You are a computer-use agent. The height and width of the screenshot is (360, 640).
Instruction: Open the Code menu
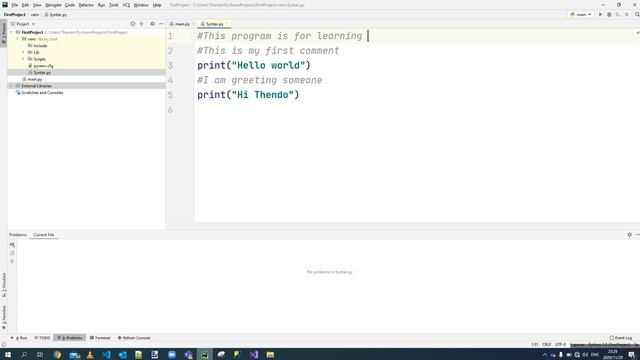(70, 5)
